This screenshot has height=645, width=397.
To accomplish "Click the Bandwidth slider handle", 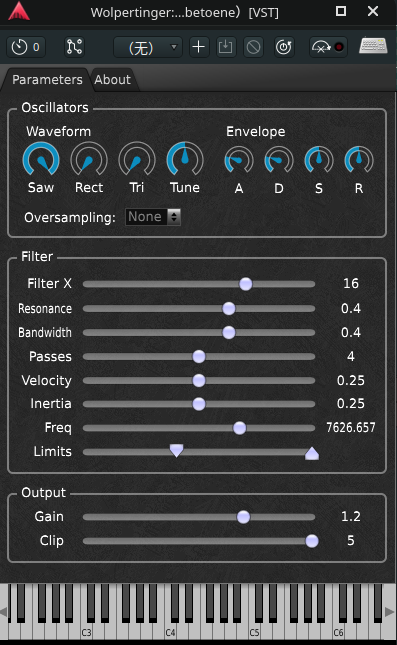I will [229, 332].
